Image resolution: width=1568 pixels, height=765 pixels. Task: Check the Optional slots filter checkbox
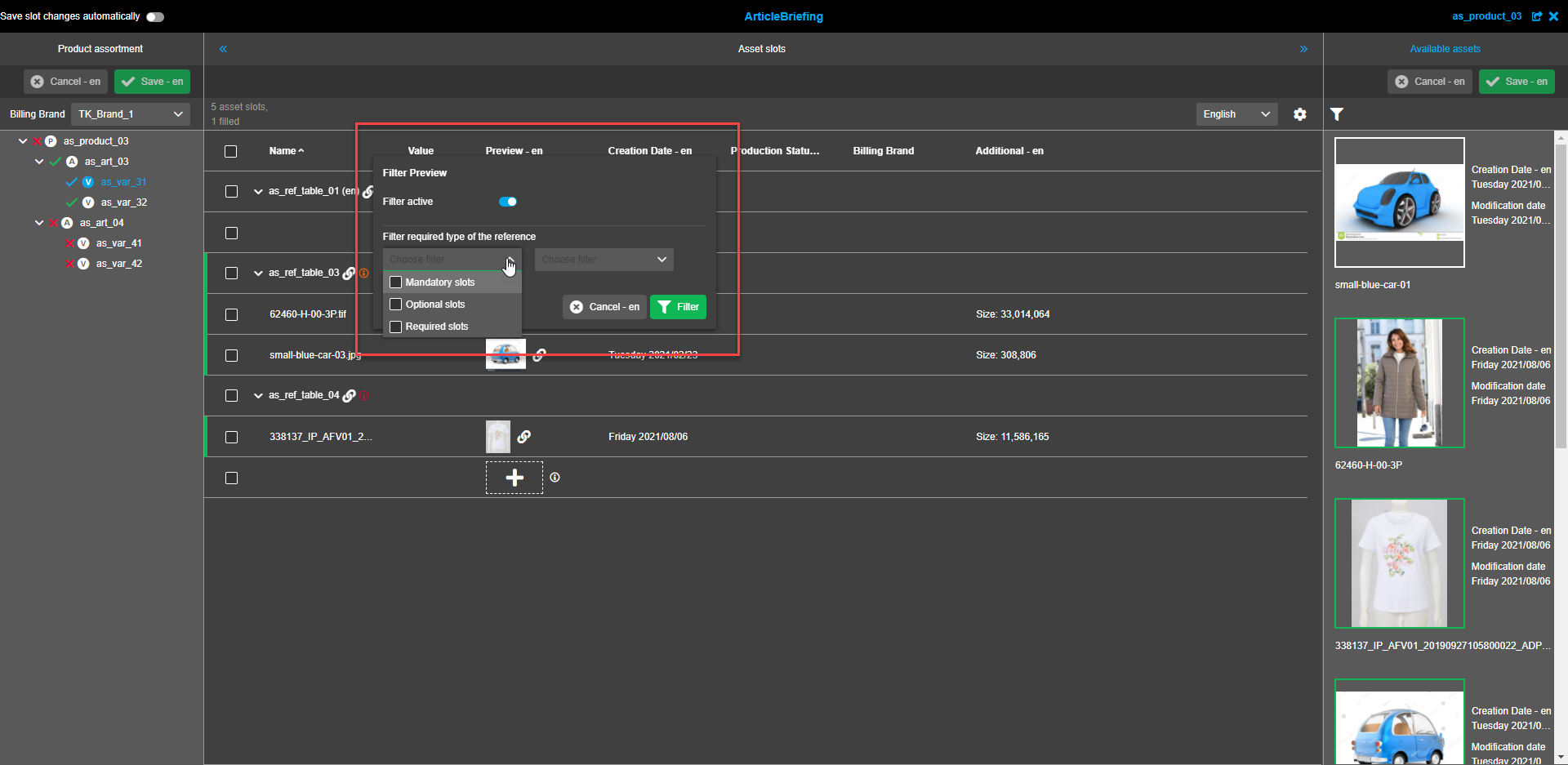(396, 304)
